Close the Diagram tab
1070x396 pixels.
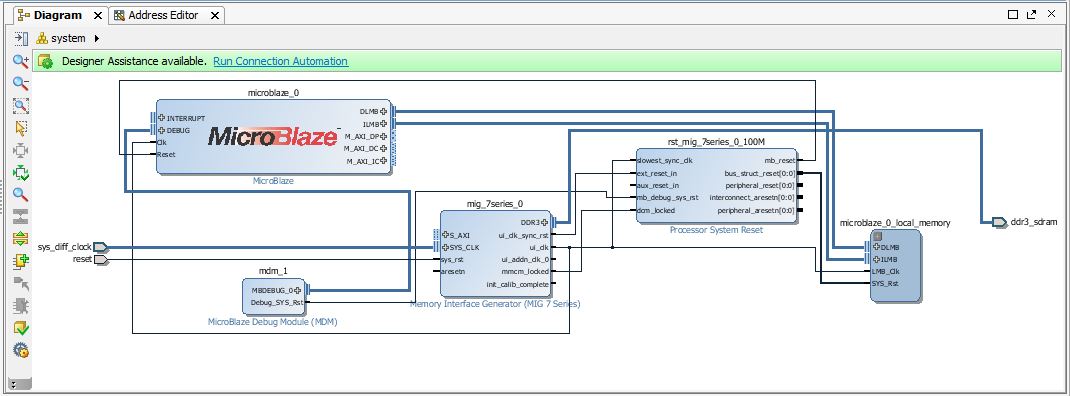98,15
